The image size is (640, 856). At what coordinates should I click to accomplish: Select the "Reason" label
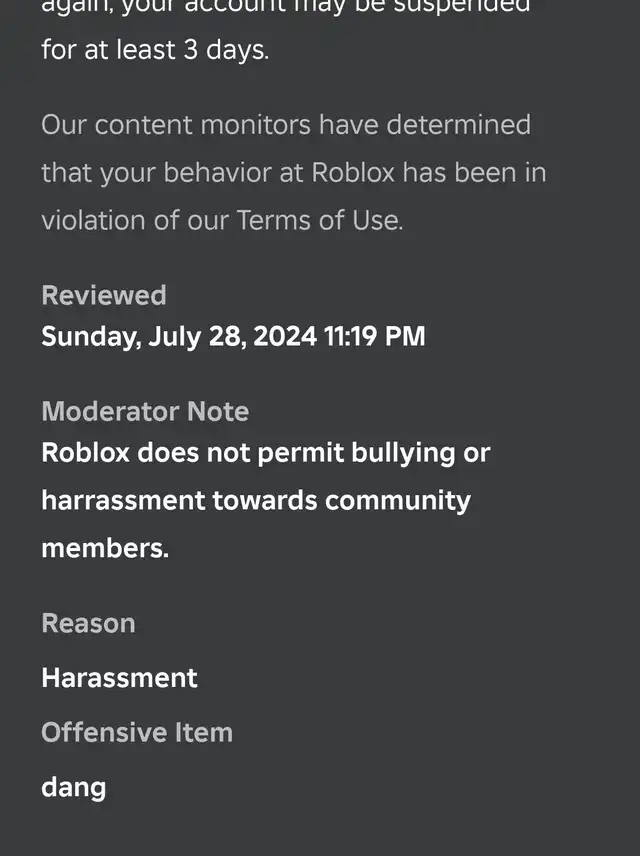(88, 623)
